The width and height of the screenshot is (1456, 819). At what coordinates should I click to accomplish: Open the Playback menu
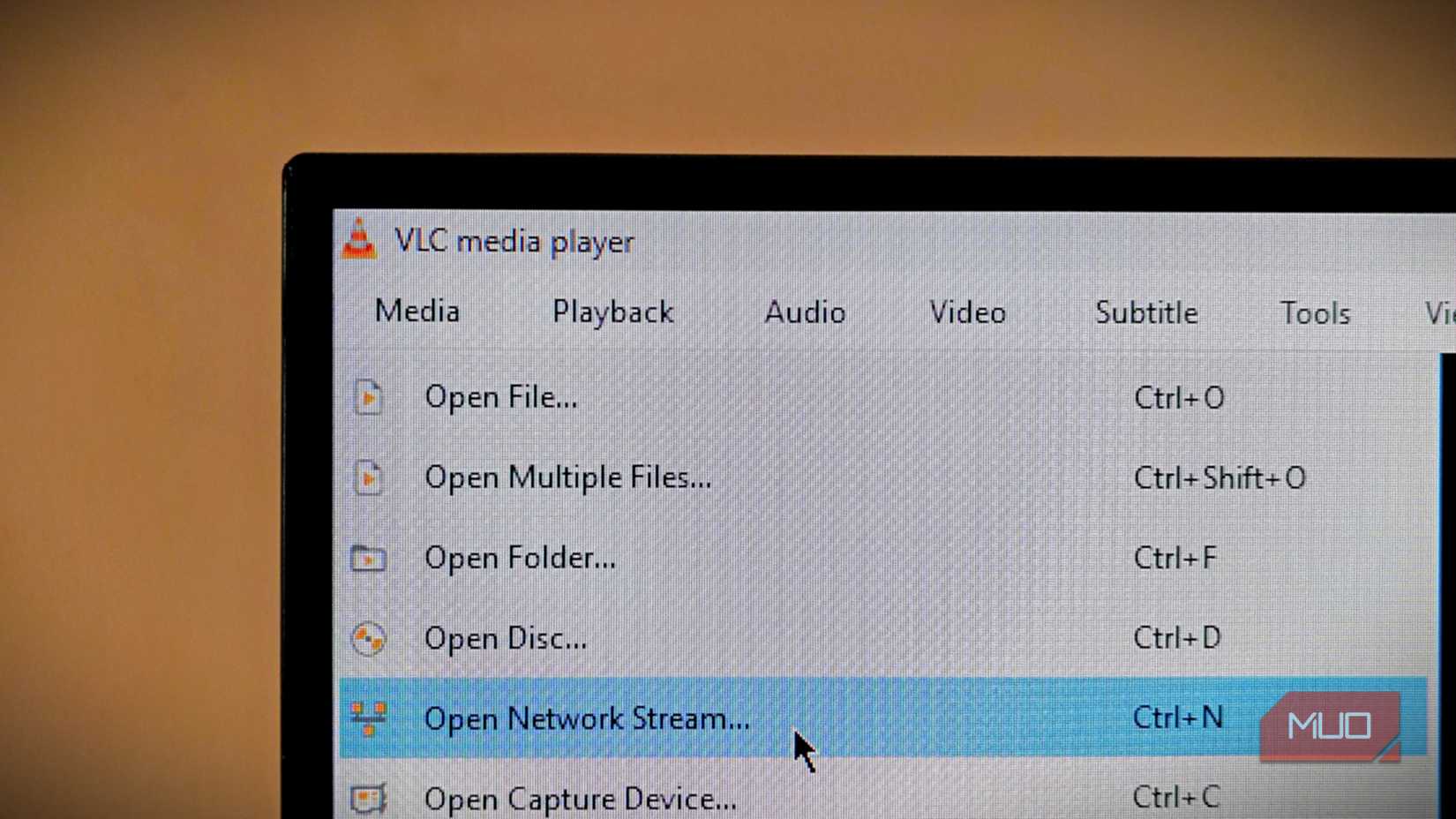(x=613, y=312)
